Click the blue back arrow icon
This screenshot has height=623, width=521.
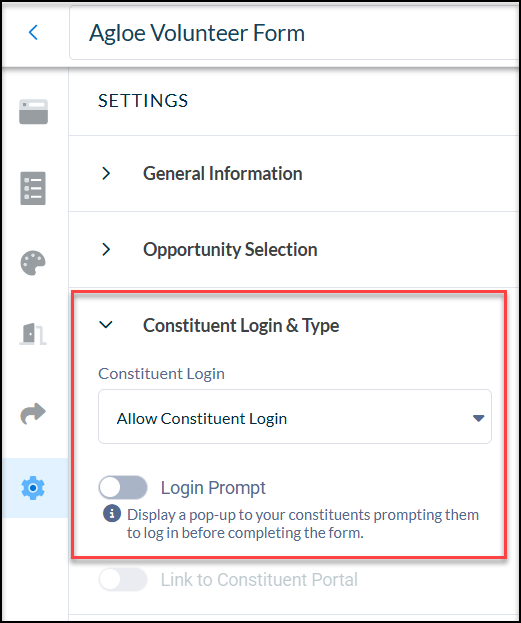pos(33,32)
